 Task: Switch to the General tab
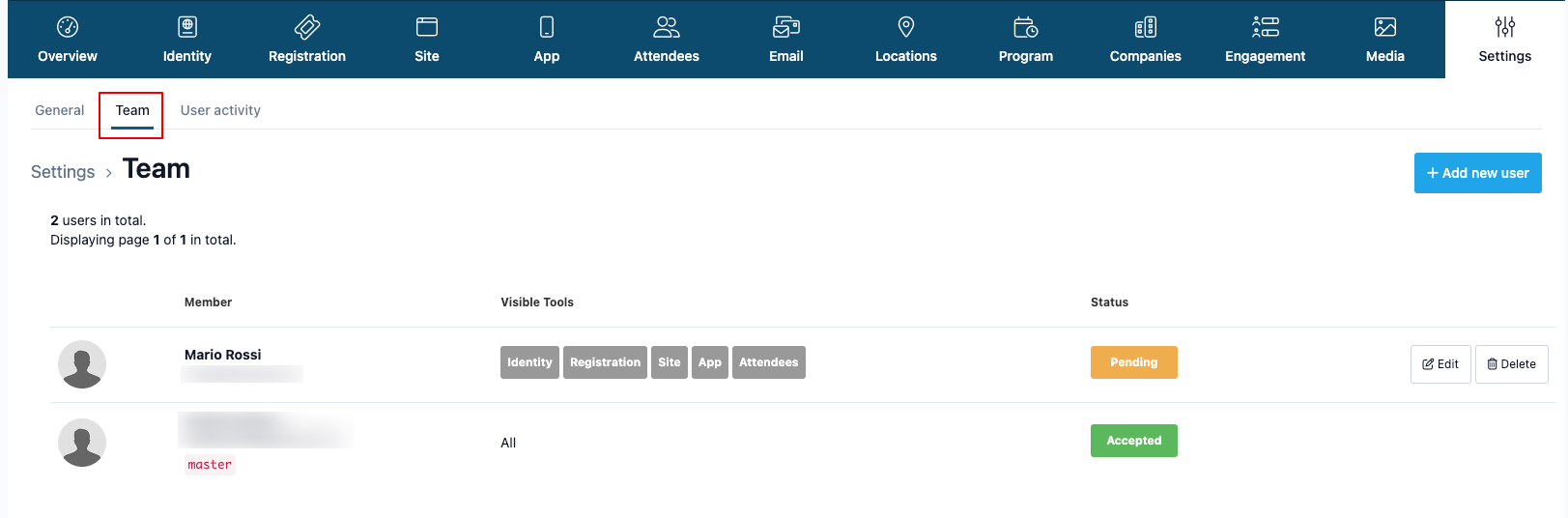click(60, 110)
